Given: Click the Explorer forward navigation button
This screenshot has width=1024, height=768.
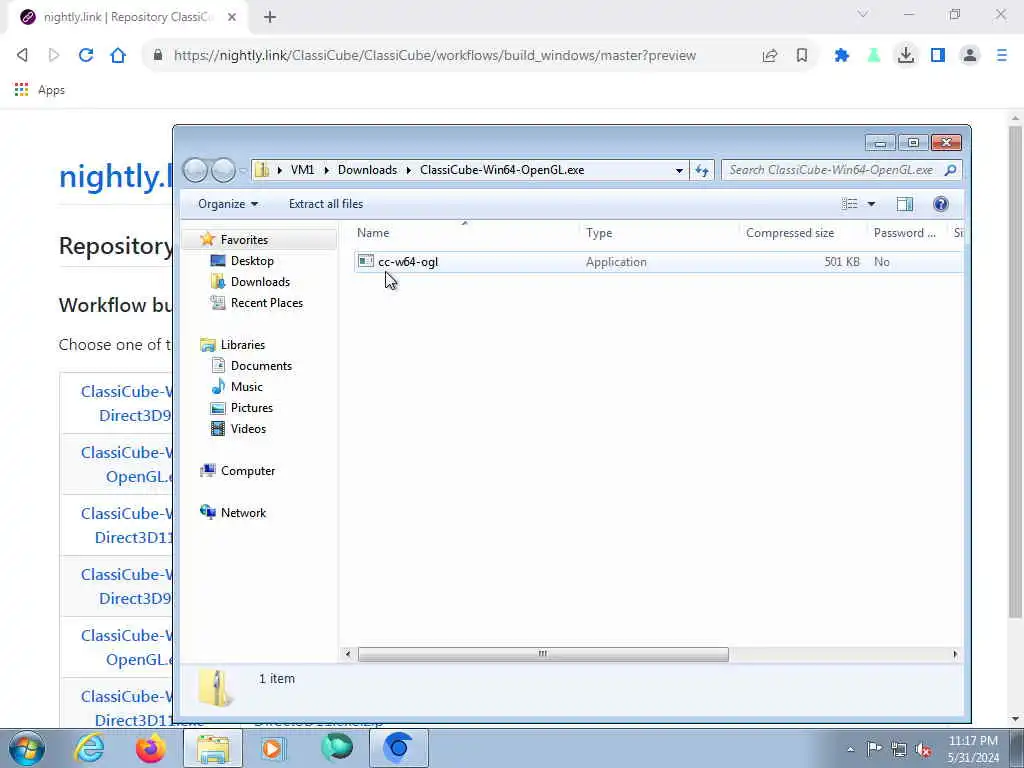Looking at the screenshot, I should pyautogui.click(x=223, y=170).
